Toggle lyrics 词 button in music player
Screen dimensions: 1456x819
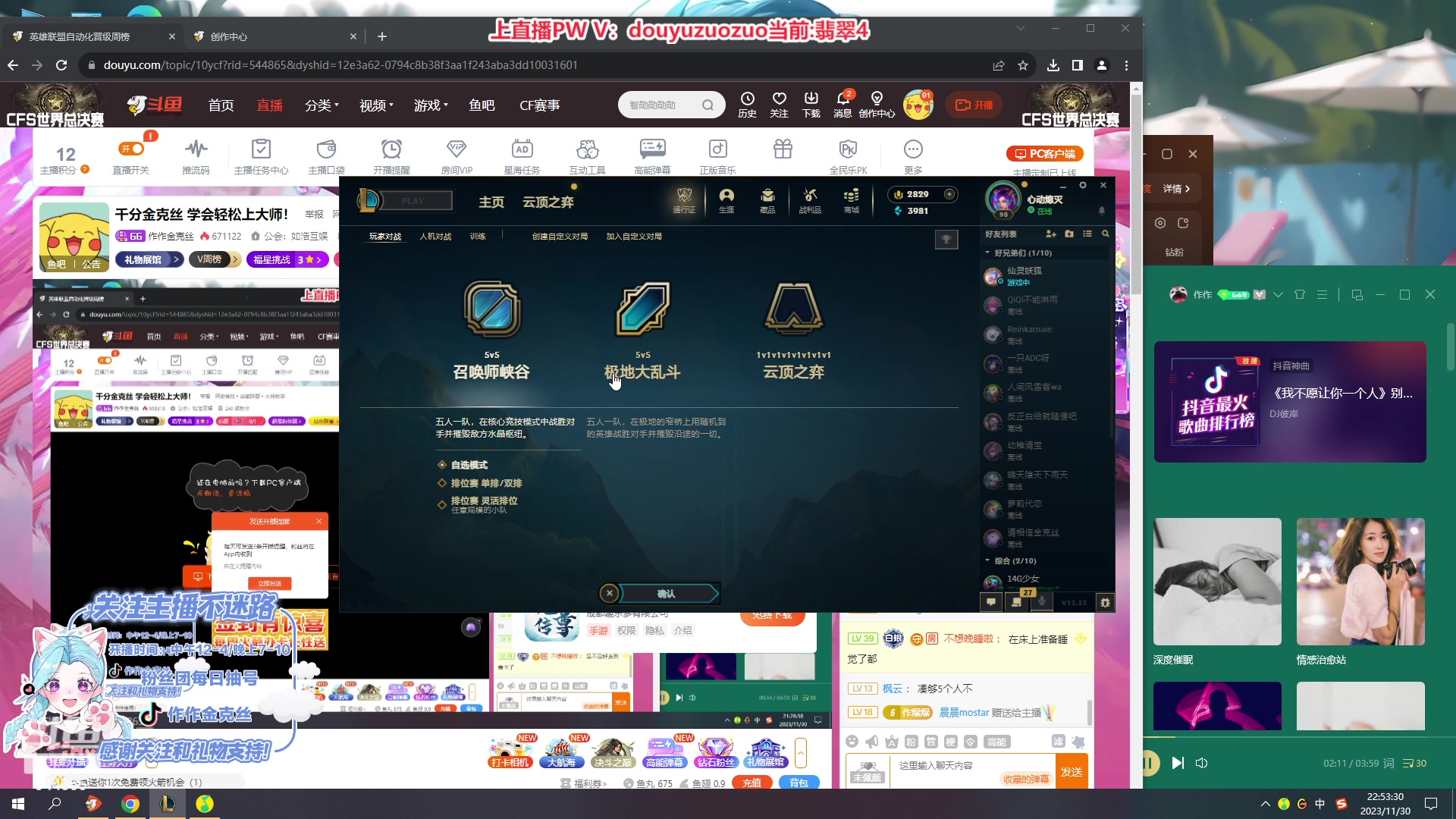click(x=1389, y=763)
